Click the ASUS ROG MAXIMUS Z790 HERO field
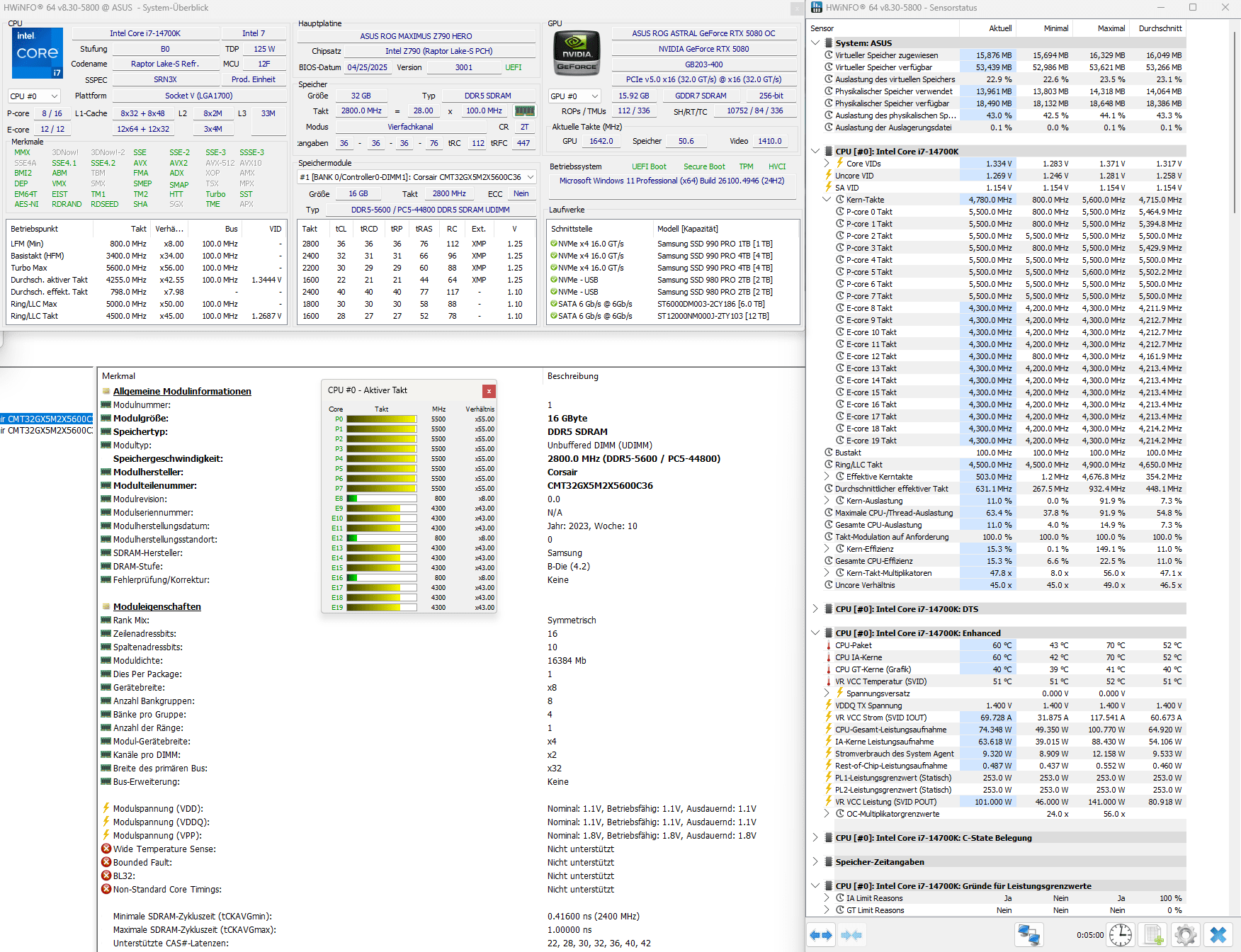 pos(416,36)
